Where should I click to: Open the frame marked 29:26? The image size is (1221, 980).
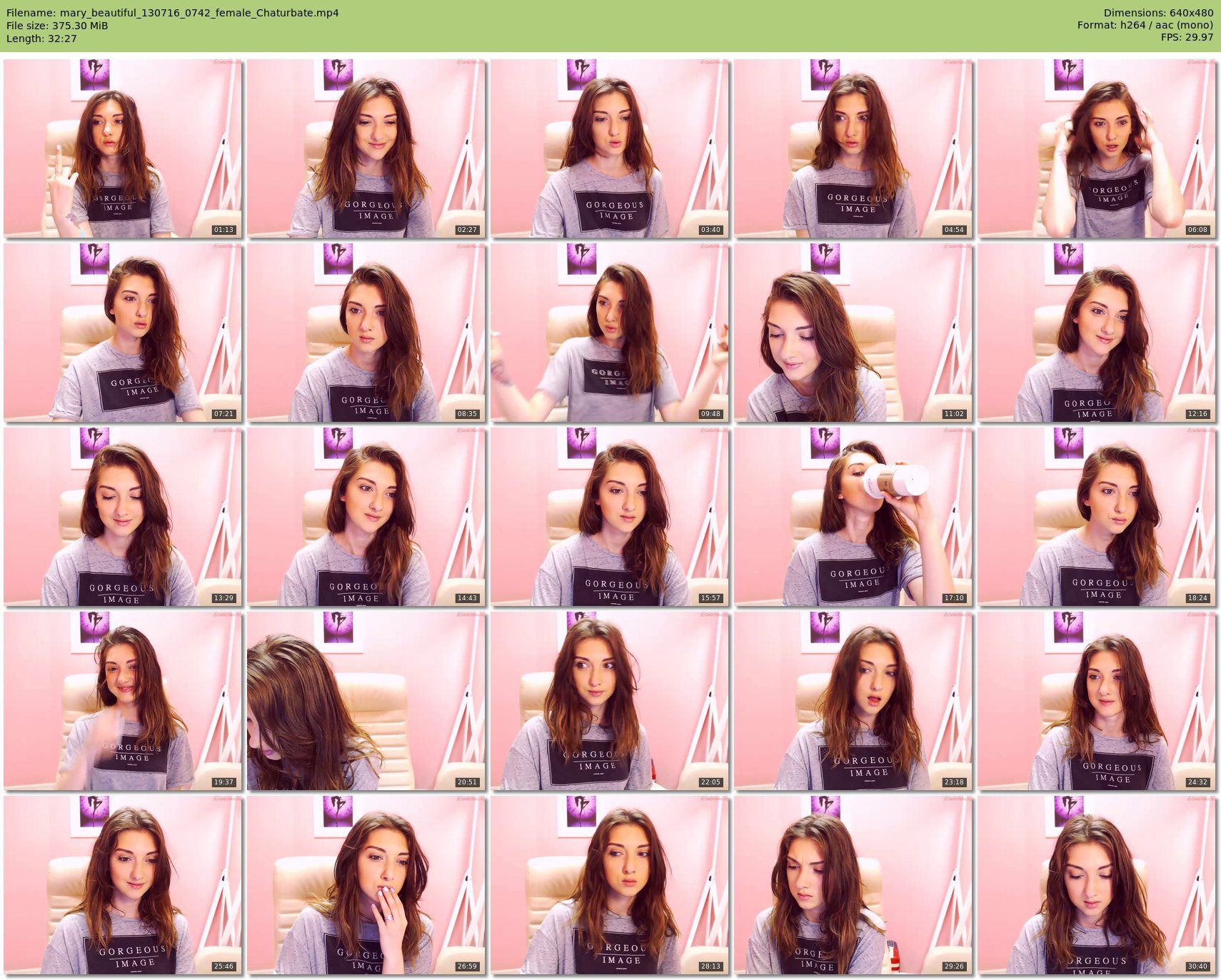tap(853, 885)
